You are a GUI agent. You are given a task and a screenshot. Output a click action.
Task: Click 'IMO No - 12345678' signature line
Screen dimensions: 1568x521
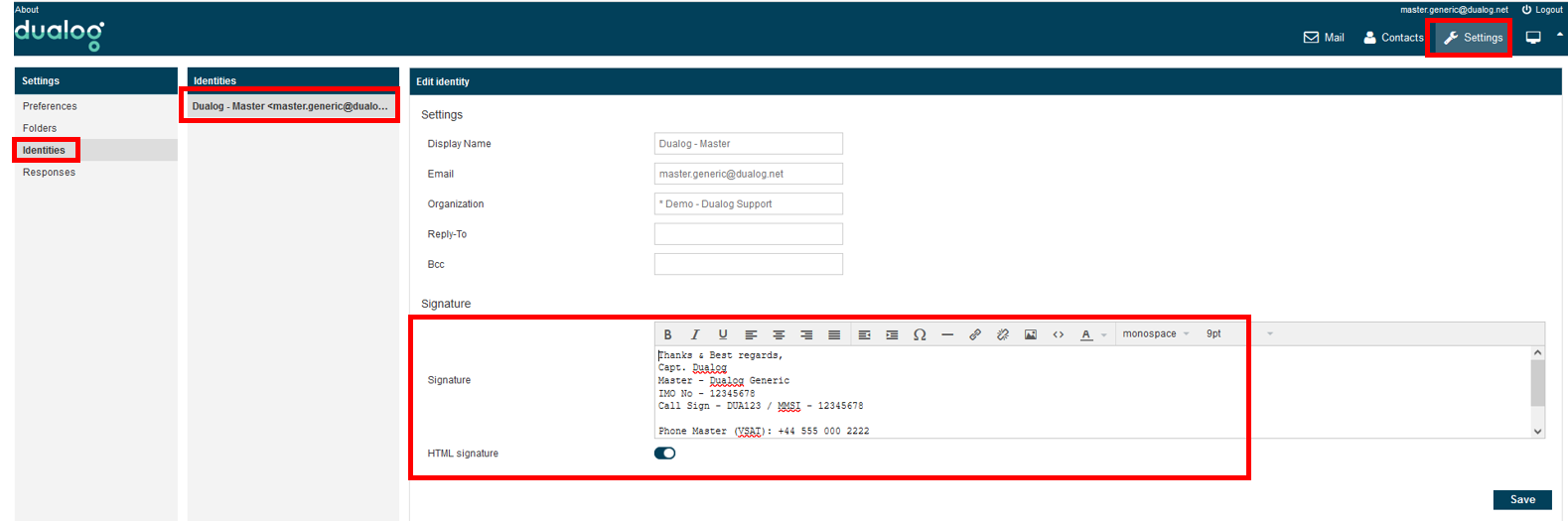[706, 394]
